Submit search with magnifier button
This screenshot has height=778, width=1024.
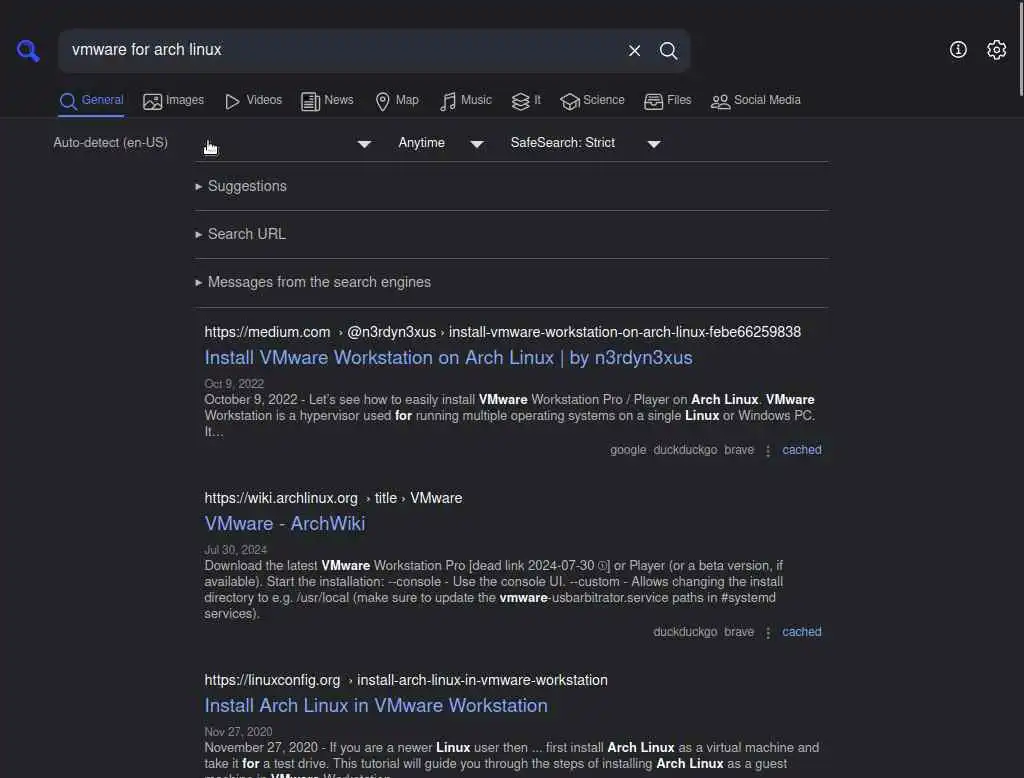click(x=668, y=50)
